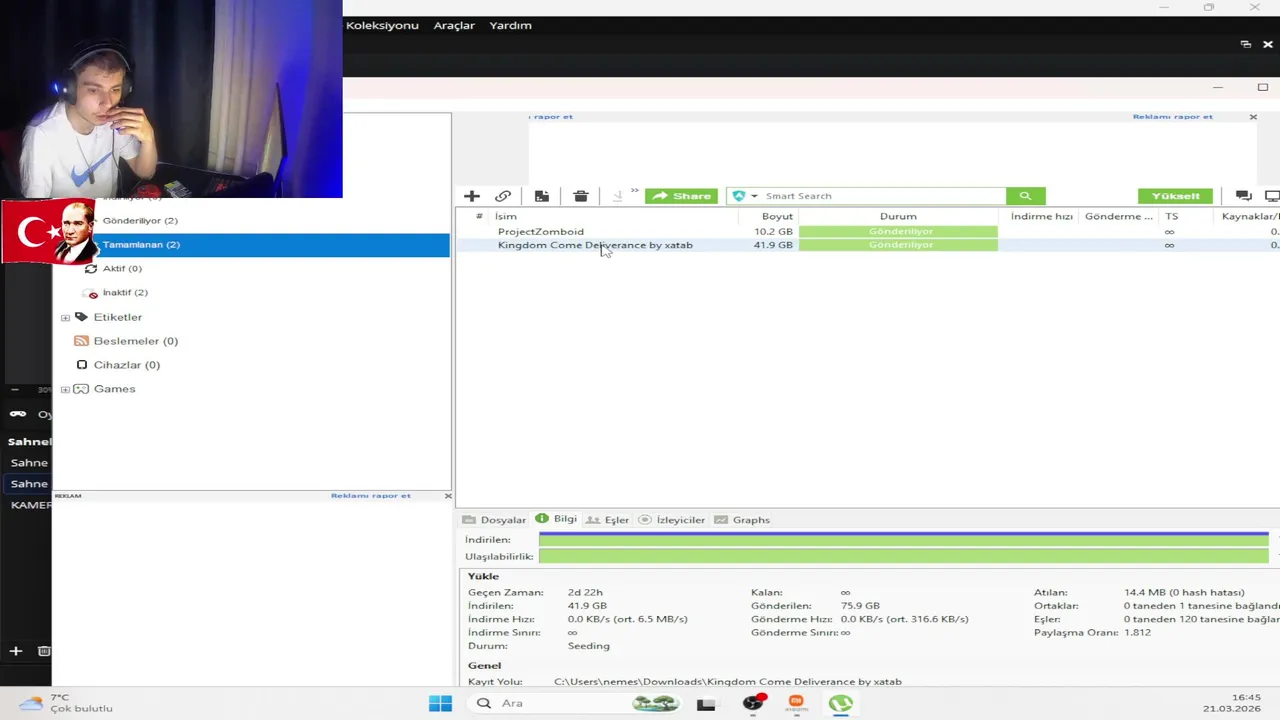This screenshot has width=1280, height=720.
Task: Click the OBS Studio taskbar icon
Action: tap(753, 703)
